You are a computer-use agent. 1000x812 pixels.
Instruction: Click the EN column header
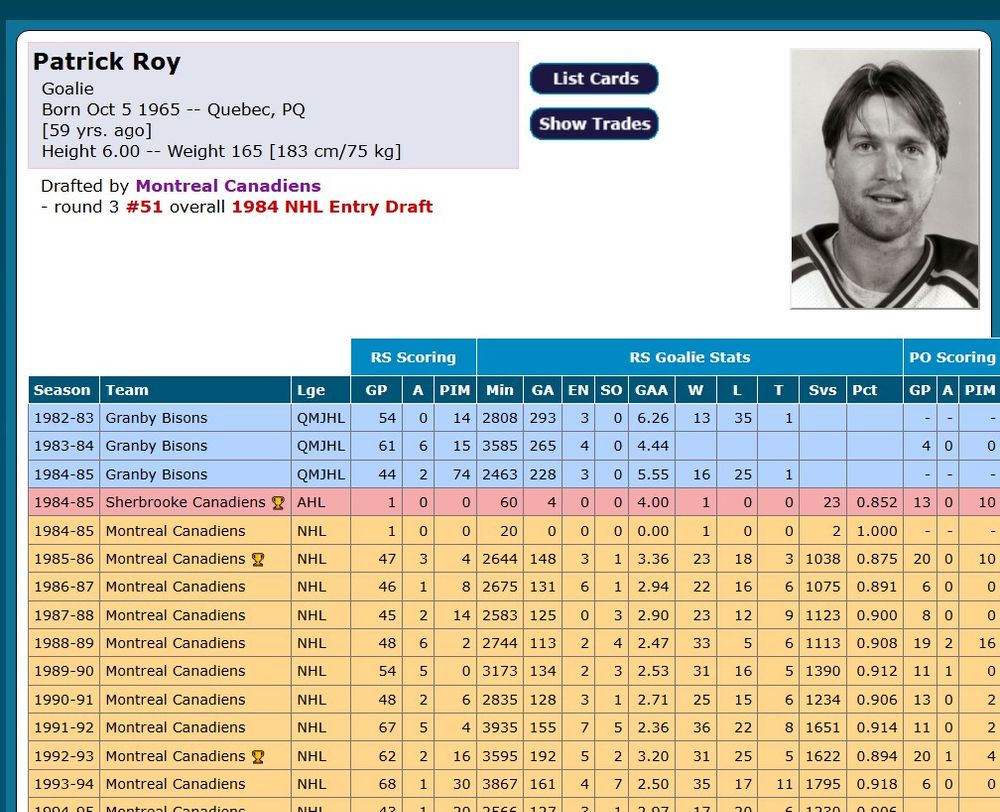point(578,390)
